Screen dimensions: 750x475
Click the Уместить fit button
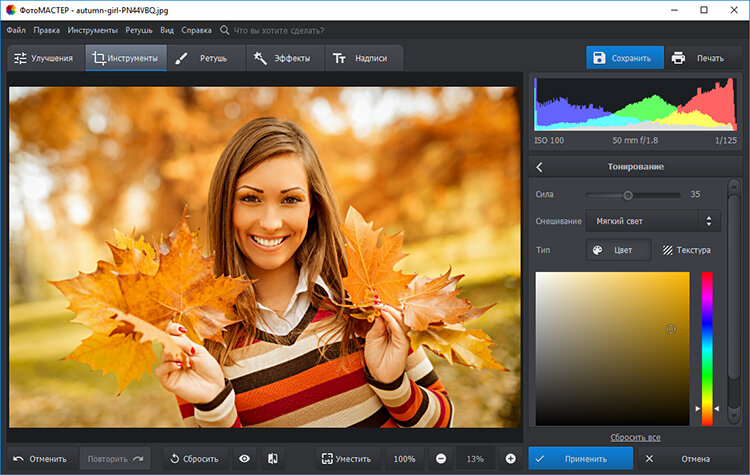[347, 459]
